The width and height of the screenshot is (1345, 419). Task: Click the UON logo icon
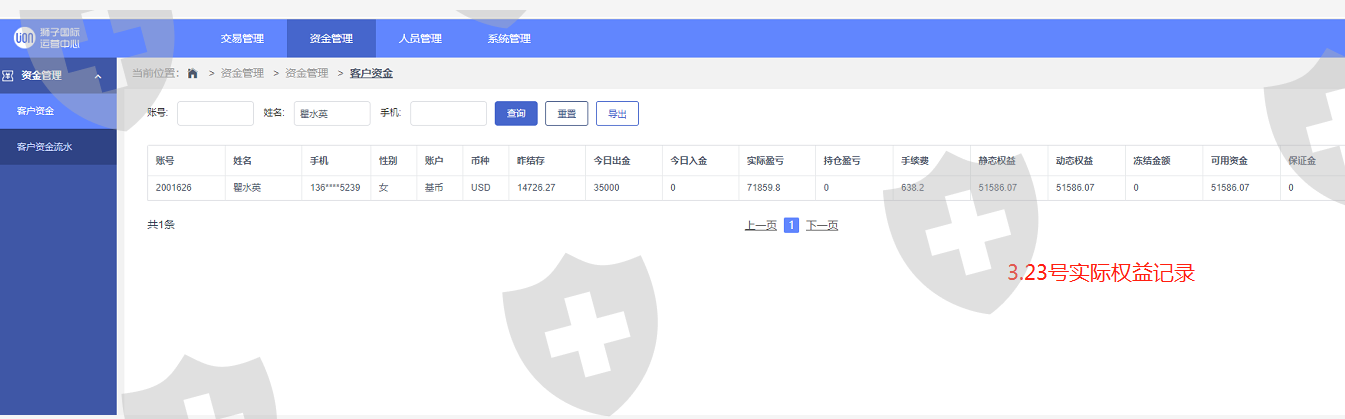coord(25,38)
